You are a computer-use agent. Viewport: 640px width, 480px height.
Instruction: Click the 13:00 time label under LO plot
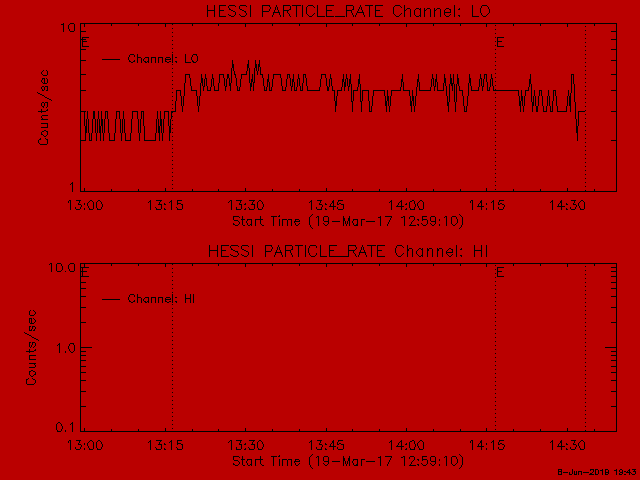click(85, 205)
